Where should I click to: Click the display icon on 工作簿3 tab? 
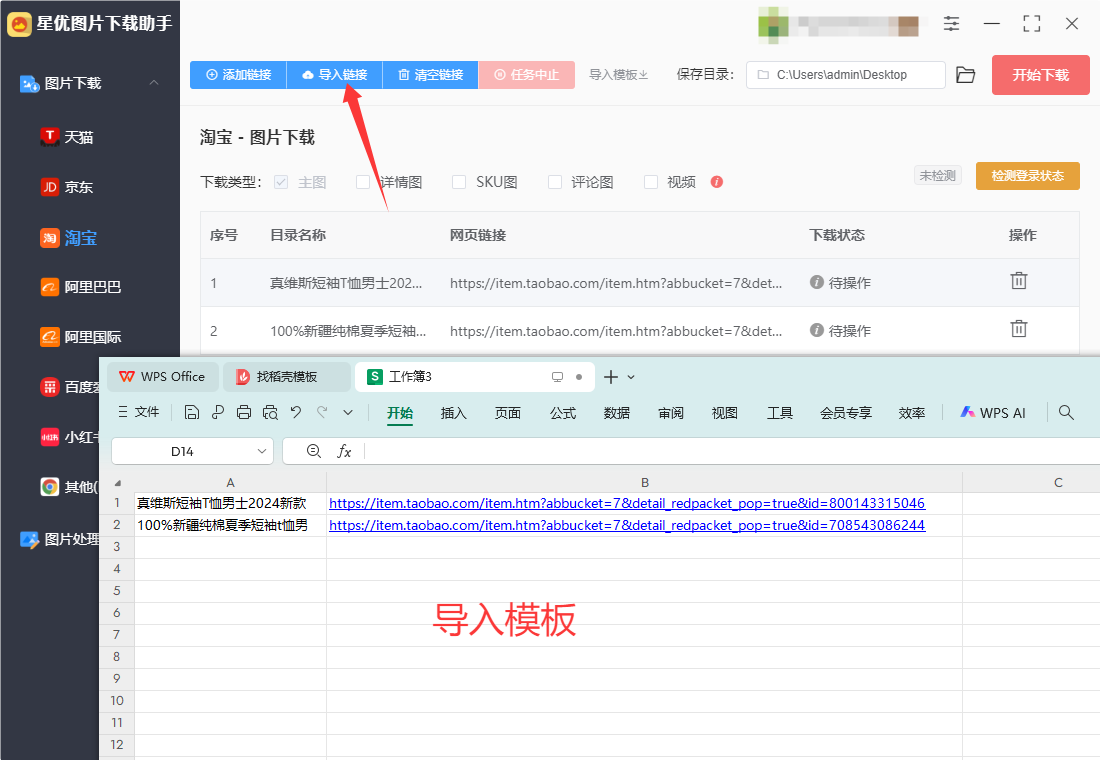(558, 377)
